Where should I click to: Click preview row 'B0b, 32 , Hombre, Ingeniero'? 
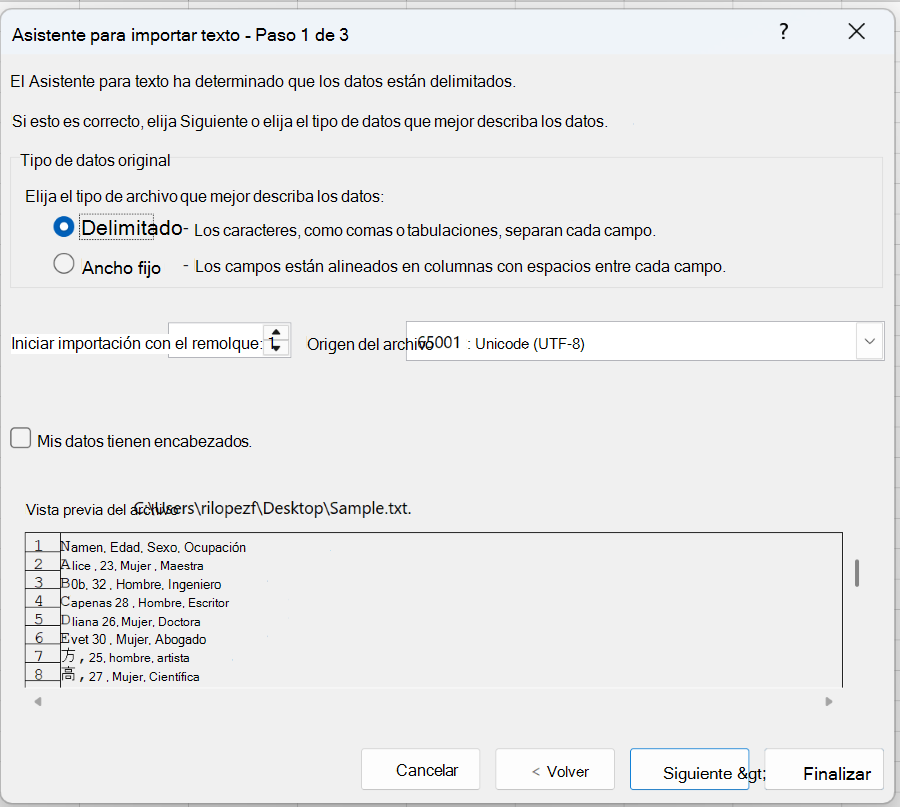point(141,584)
